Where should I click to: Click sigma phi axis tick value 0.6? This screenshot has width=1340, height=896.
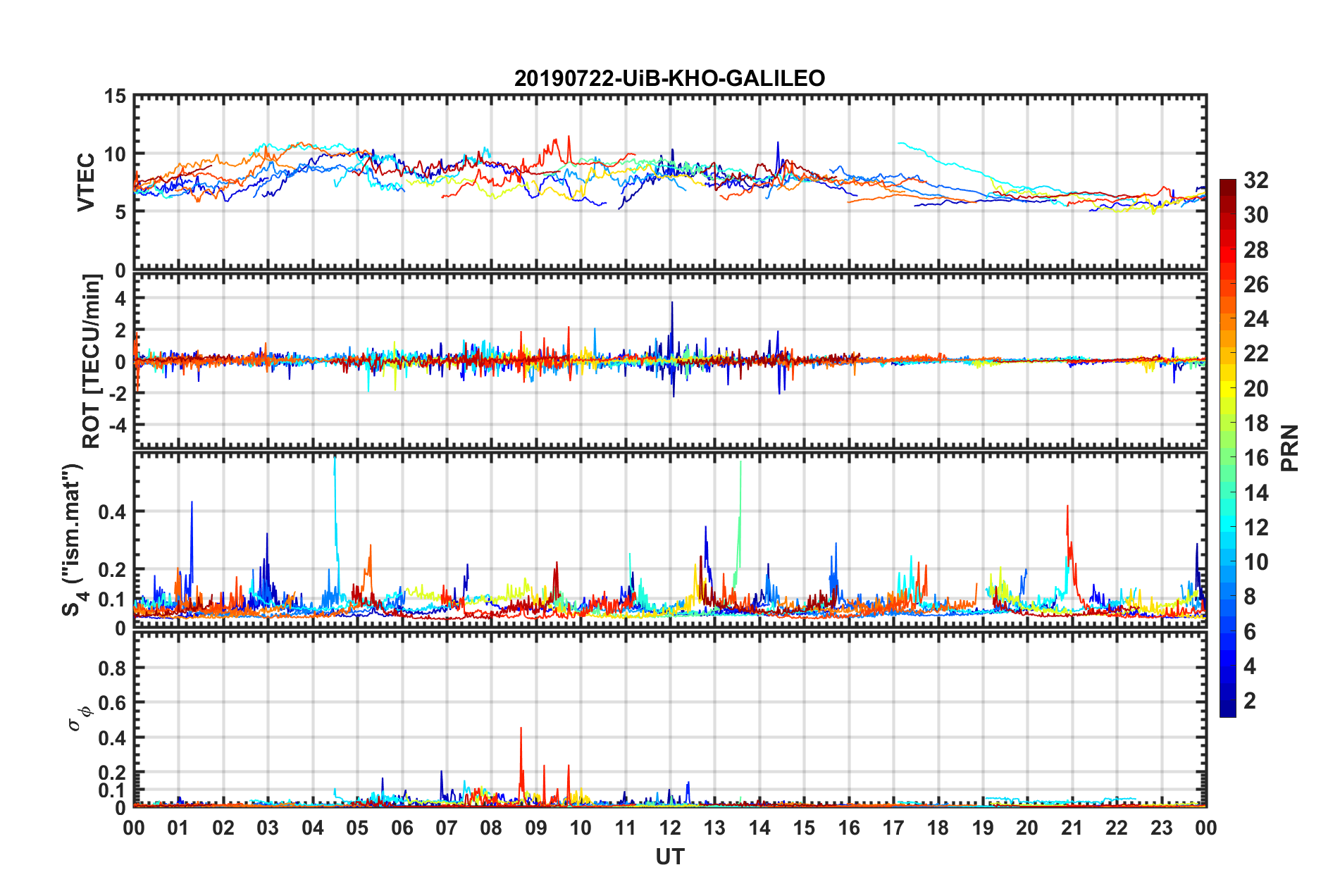tap(112, 703)
